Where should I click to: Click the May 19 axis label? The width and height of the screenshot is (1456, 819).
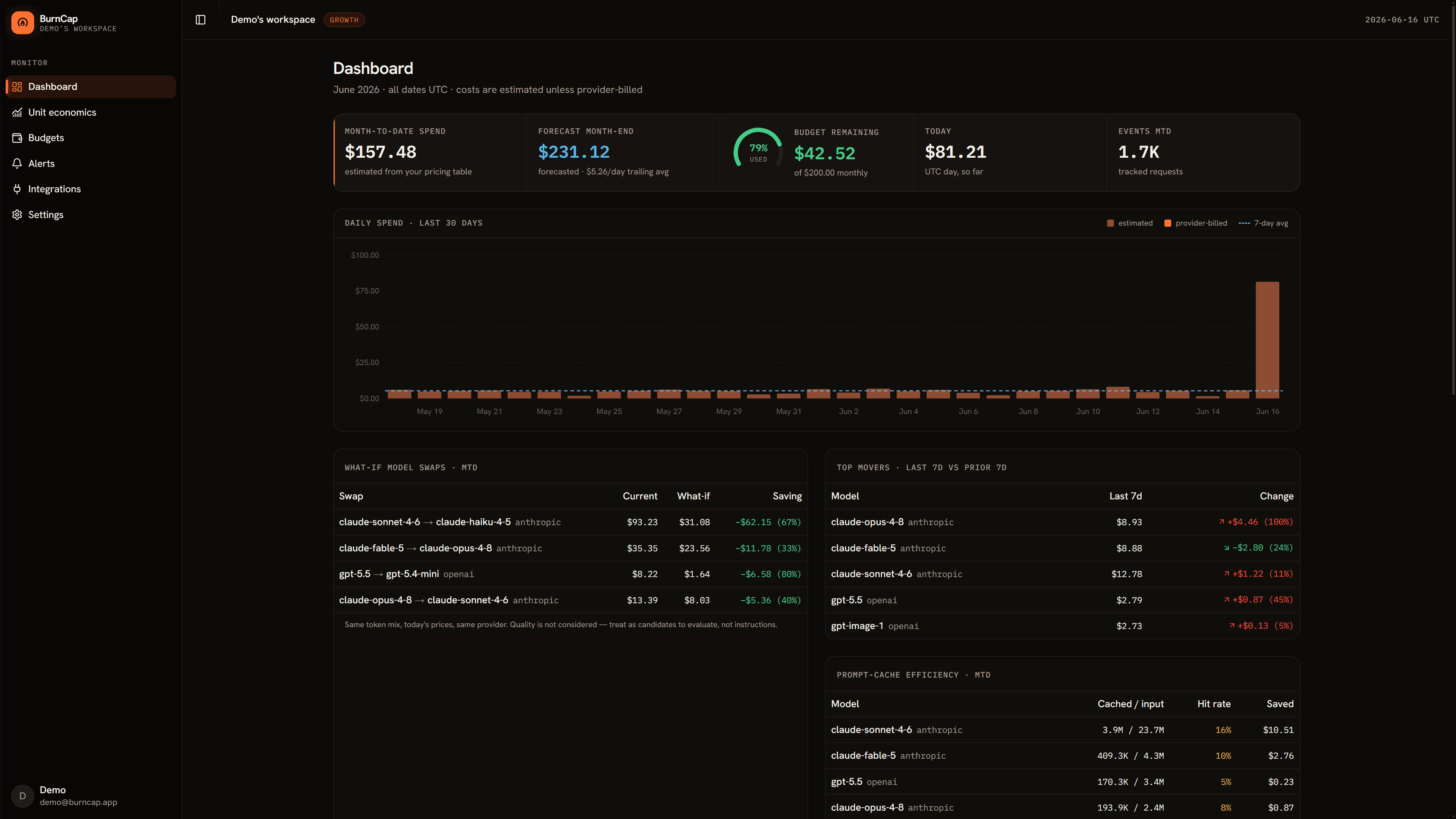[x=430, y=411]
